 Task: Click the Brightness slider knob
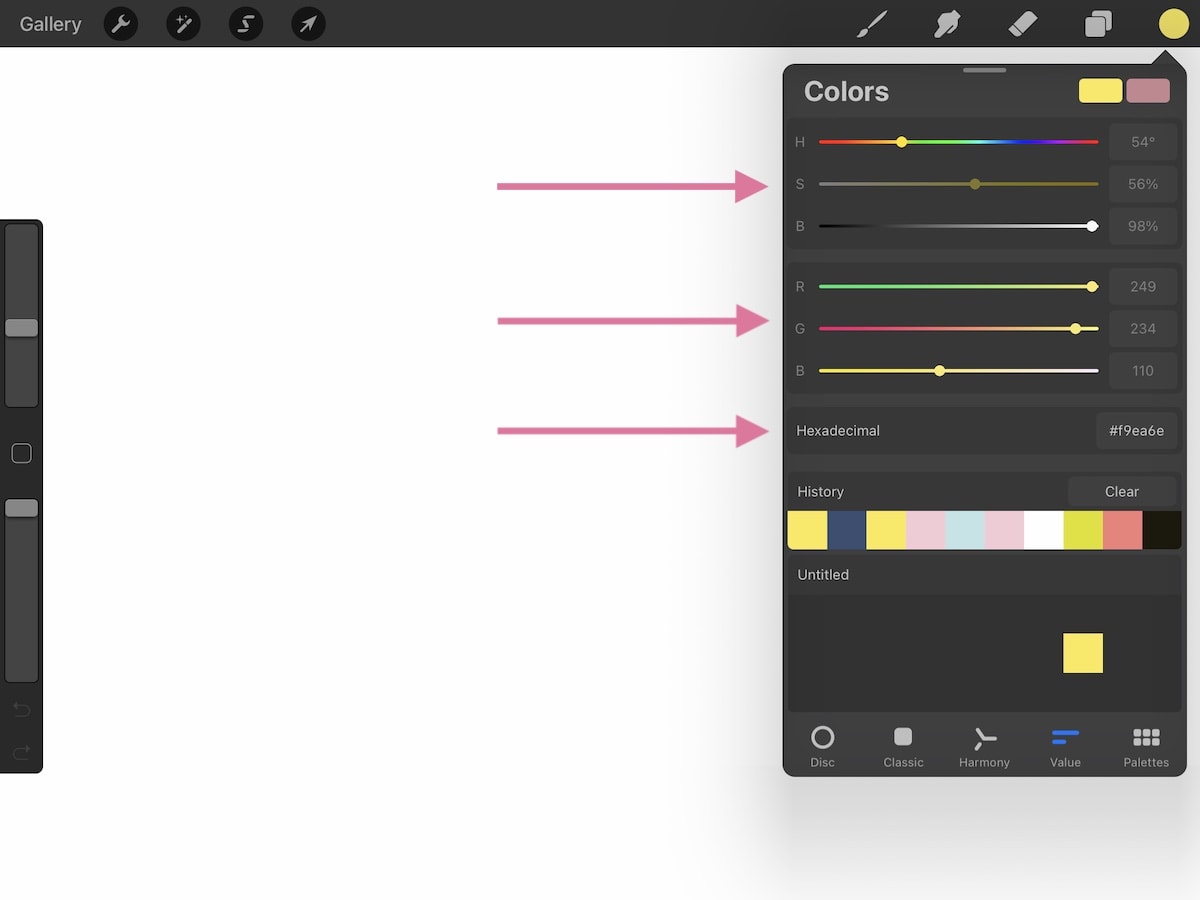(x=1092, y=226)
